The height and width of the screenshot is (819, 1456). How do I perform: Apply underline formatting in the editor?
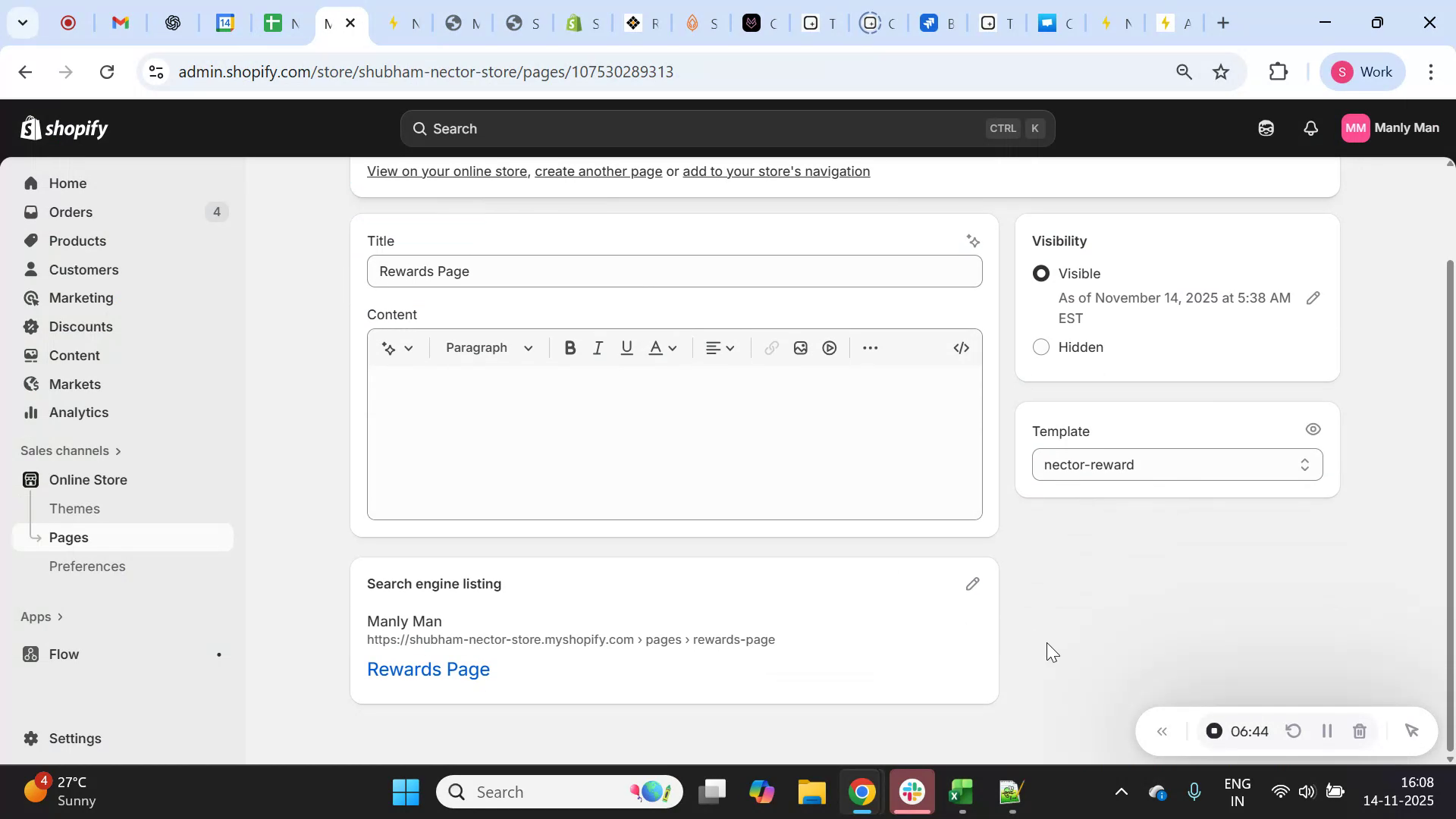(626, 347)
